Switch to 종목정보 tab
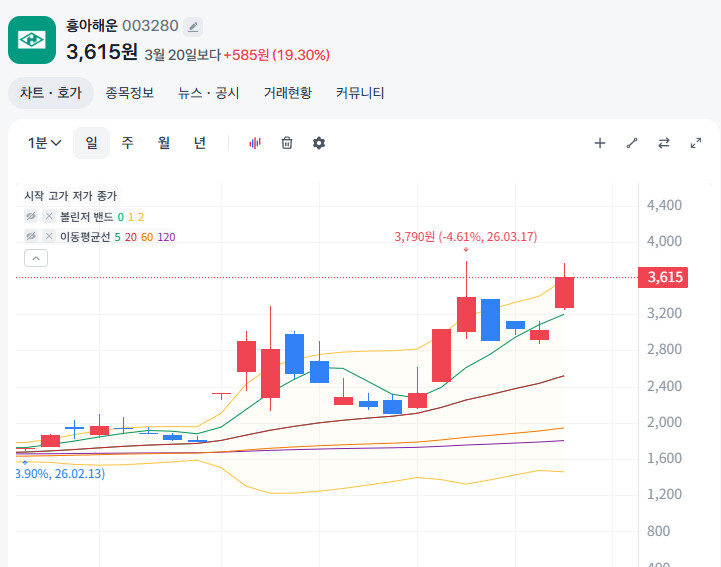 point(129,93)
